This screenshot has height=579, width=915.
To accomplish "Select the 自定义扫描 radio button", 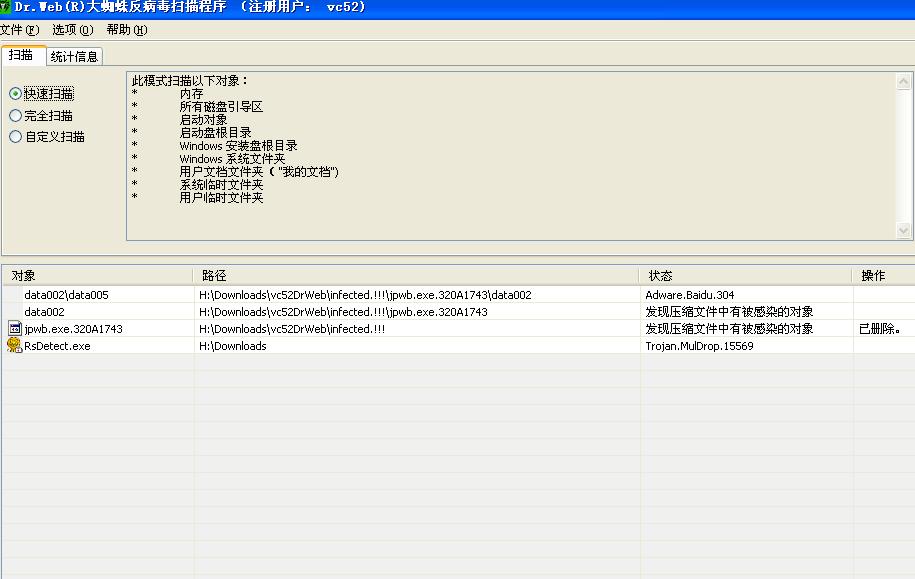I will coord(16,137).
